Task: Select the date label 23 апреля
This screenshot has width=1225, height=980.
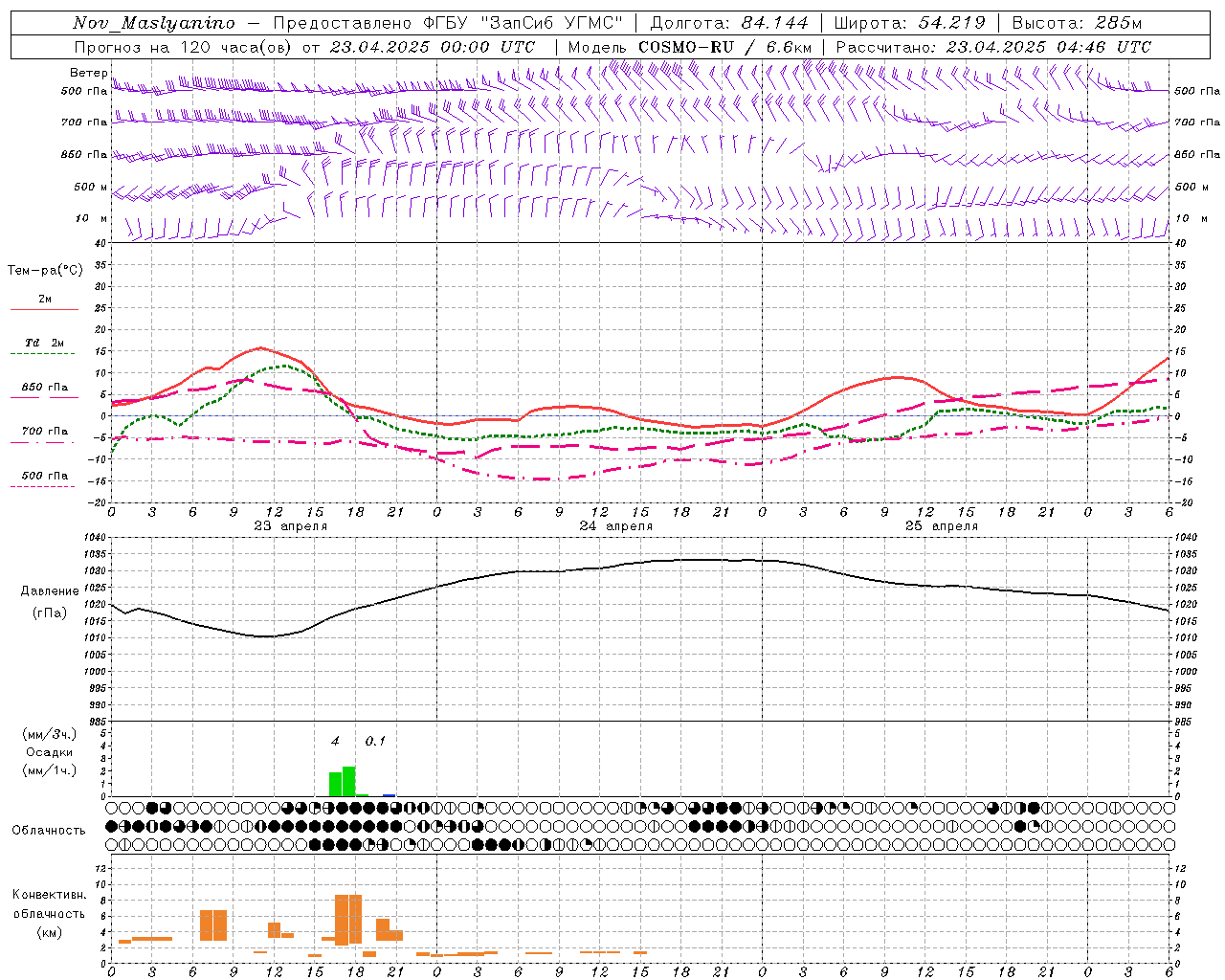Action: tap(290, 526)
